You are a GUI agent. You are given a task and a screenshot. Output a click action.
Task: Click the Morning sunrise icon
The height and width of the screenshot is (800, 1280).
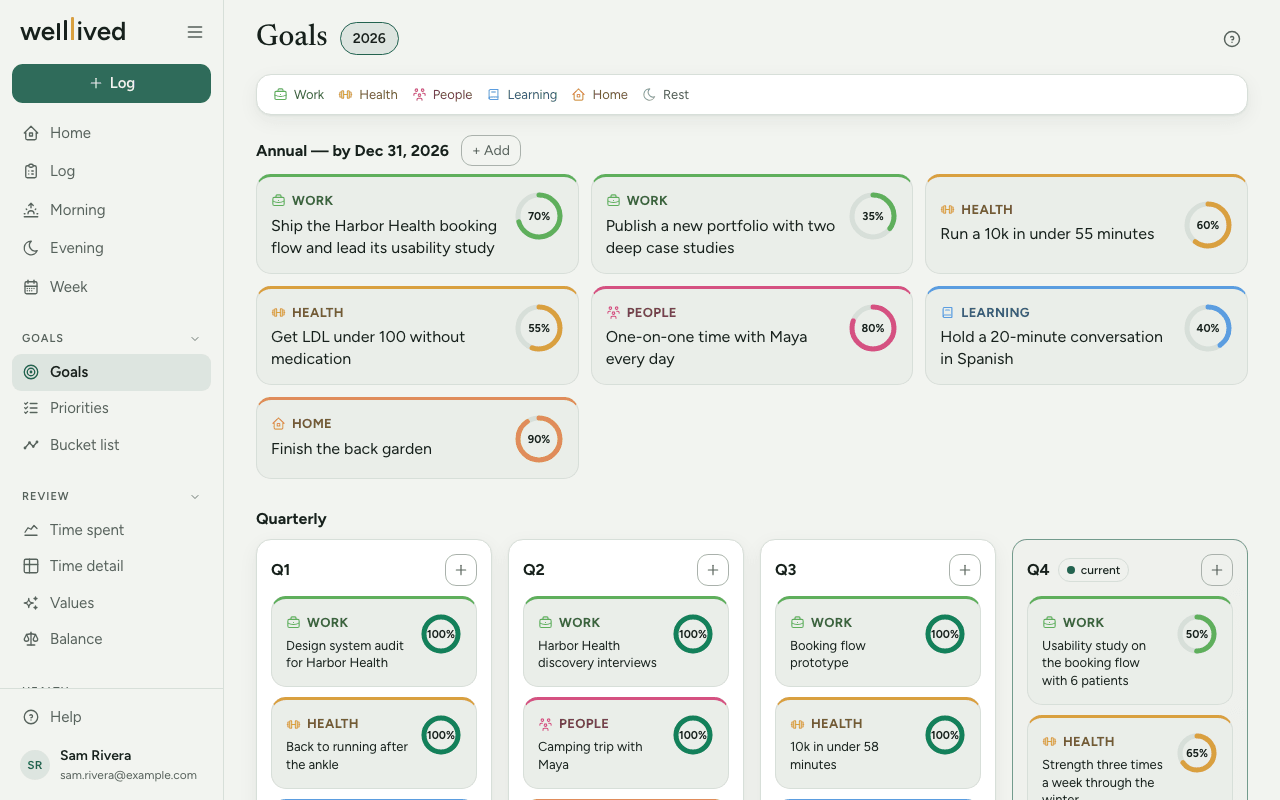pos(31,210)
